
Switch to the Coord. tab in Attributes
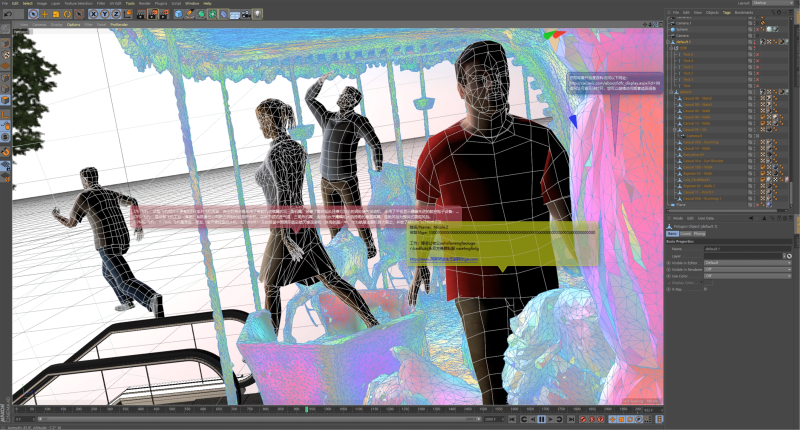(x=687, y=233)
